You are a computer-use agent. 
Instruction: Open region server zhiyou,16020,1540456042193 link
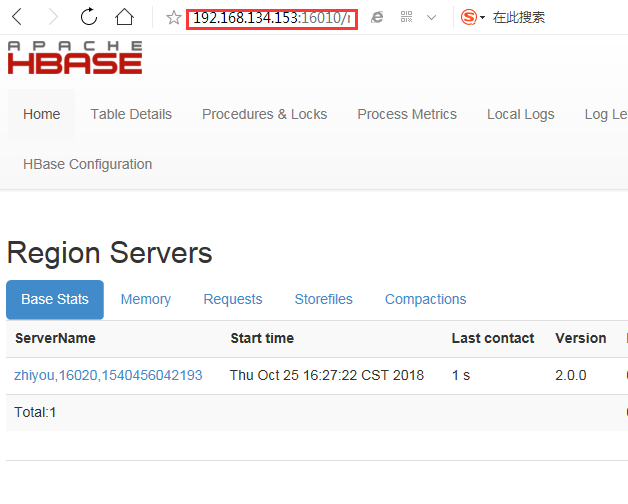(x=108, y=375)
